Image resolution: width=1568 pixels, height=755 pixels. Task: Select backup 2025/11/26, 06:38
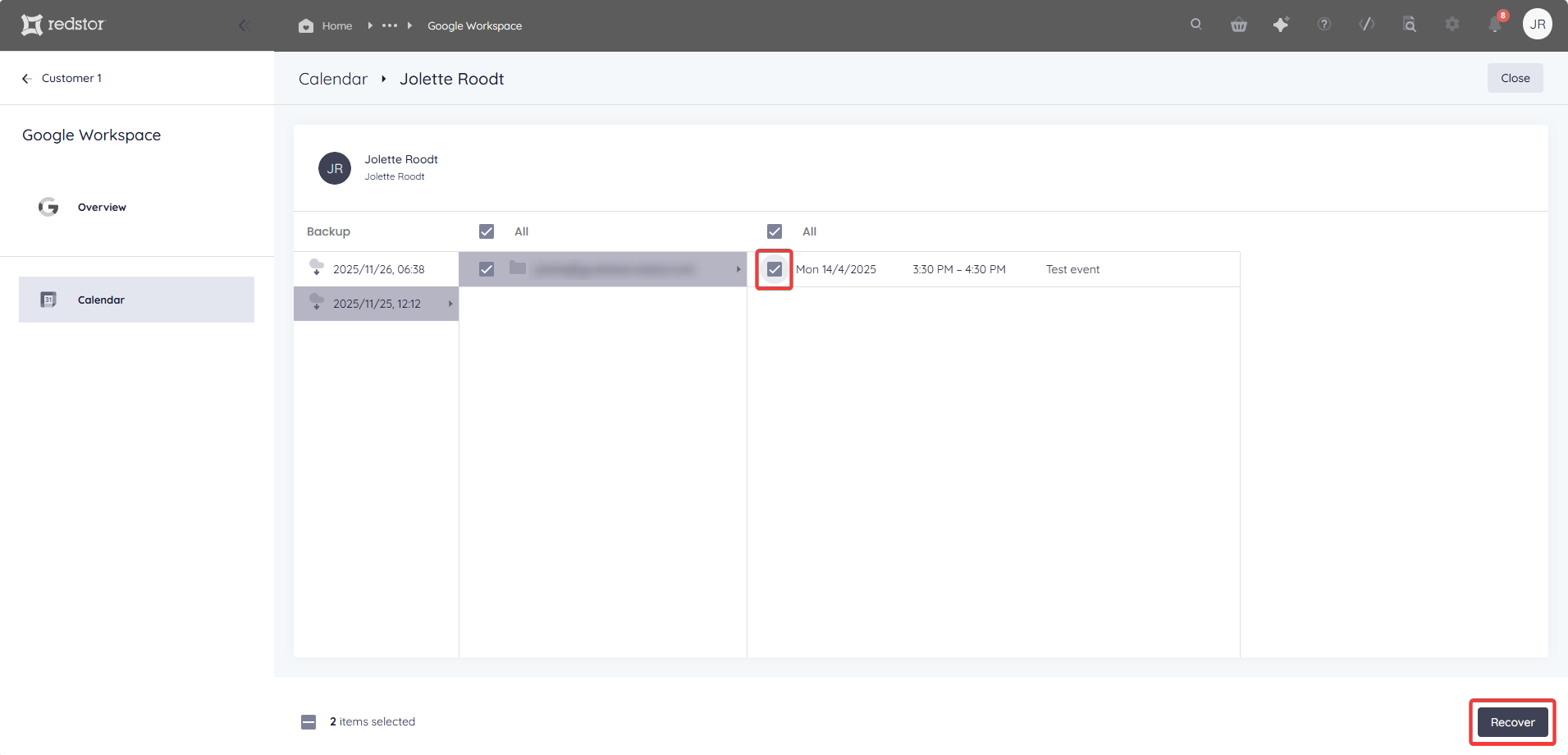(376, 269)
